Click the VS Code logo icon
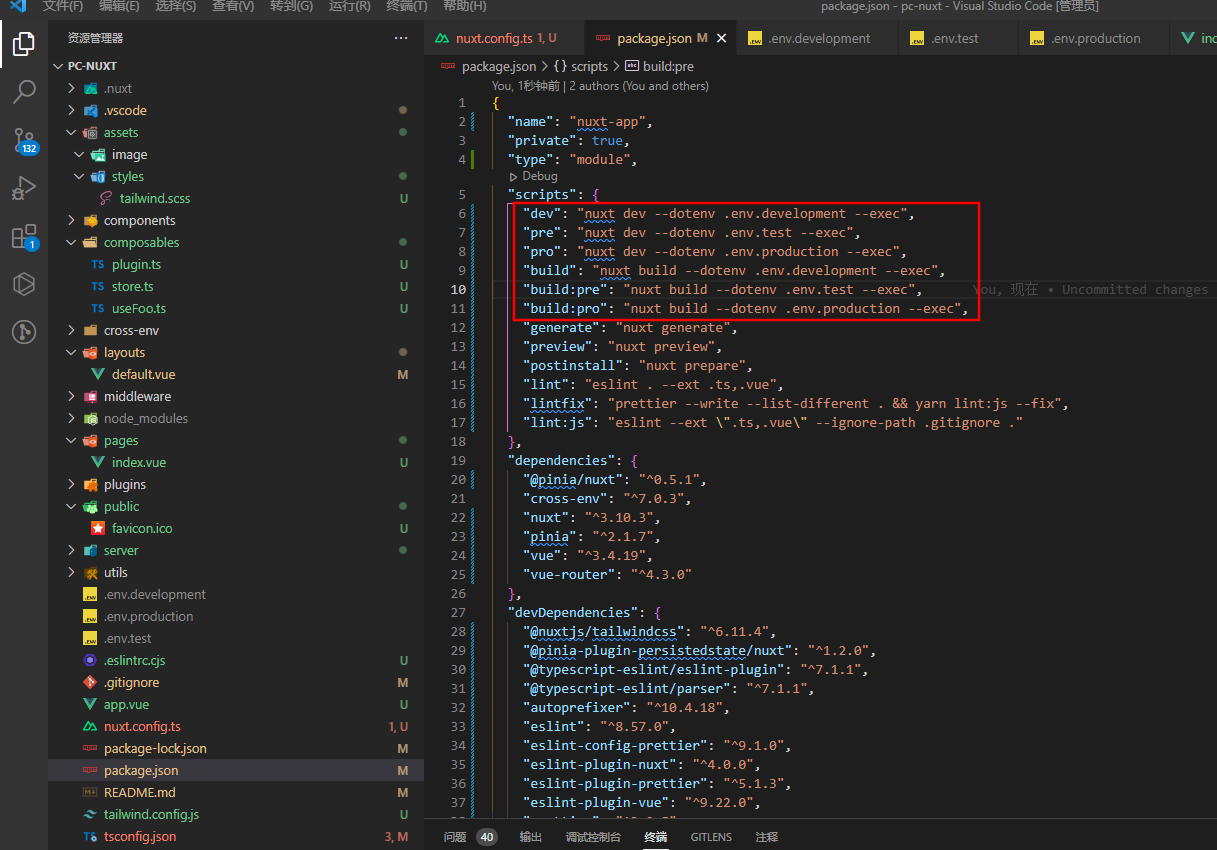The height and width of the screenshot is (850, 1217). [x=18, y=6]
